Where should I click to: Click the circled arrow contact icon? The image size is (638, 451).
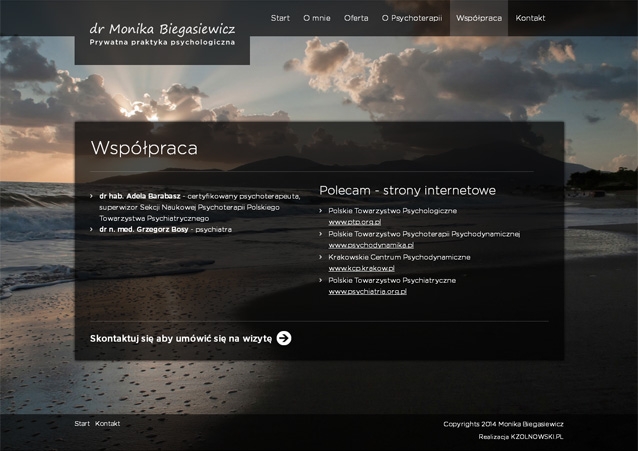[x=284, y=338]
